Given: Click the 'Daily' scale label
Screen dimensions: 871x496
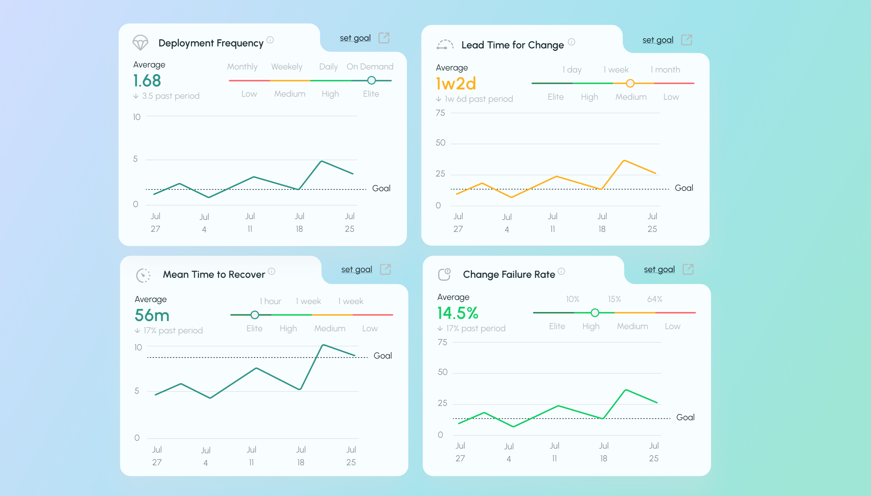Looking at the screenshot, I should [x=328, y=67].
